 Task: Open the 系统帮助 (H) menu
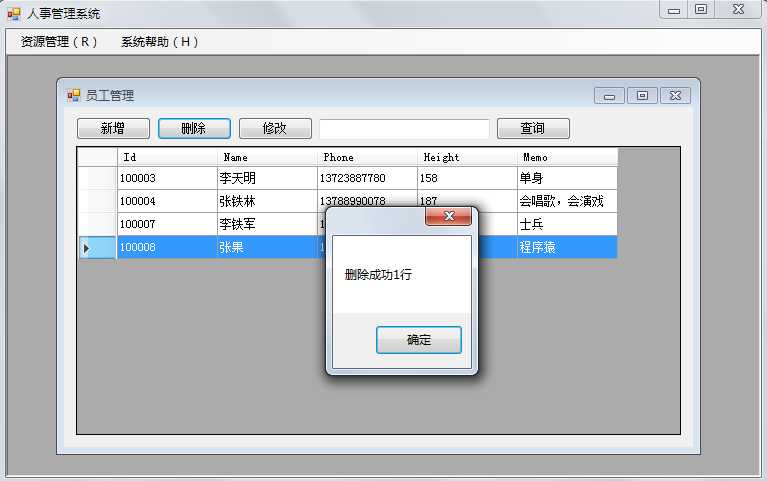(159, 42)
